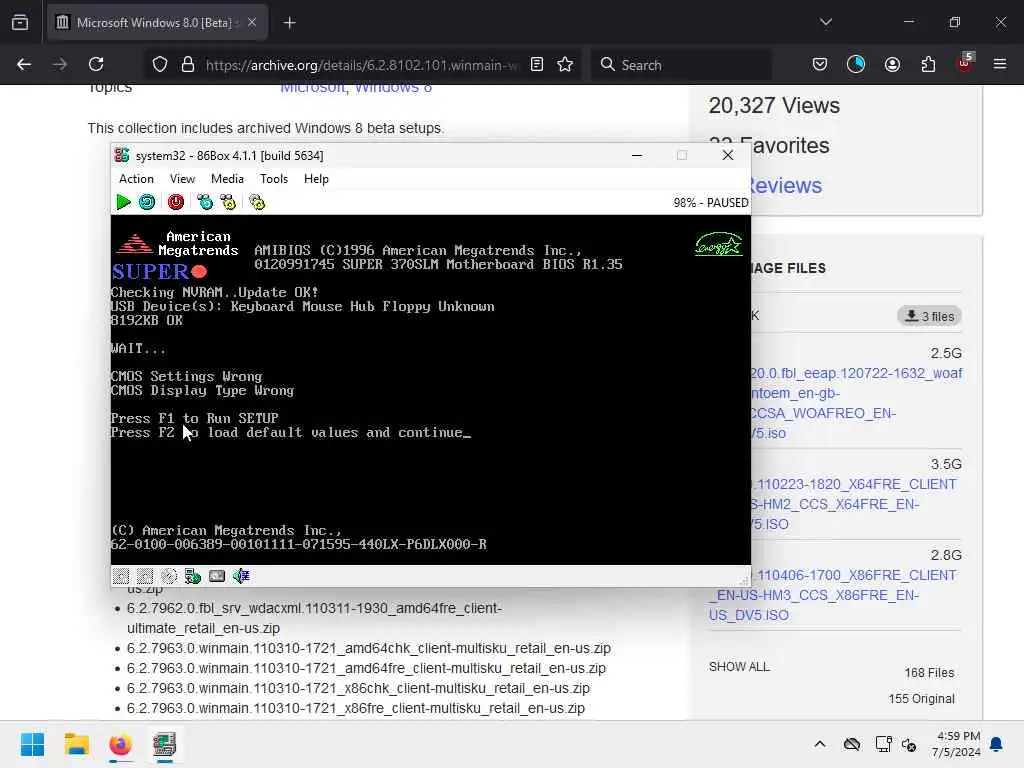Viewport: 1024px width, 768px height.
Task: Open the Media menu in 86Box
Action: (227, 179)
